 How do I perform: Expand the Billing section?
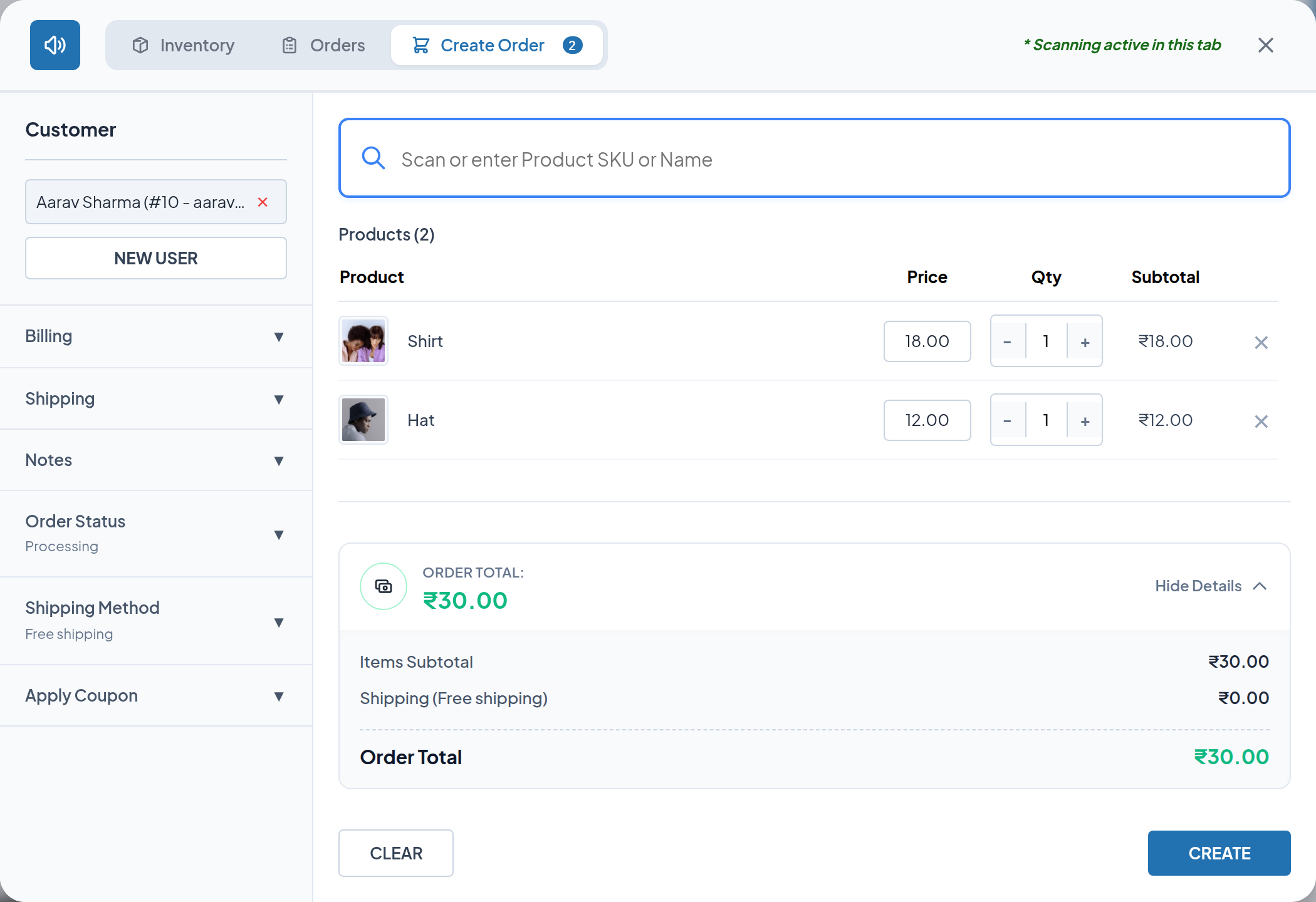[156, 336]
